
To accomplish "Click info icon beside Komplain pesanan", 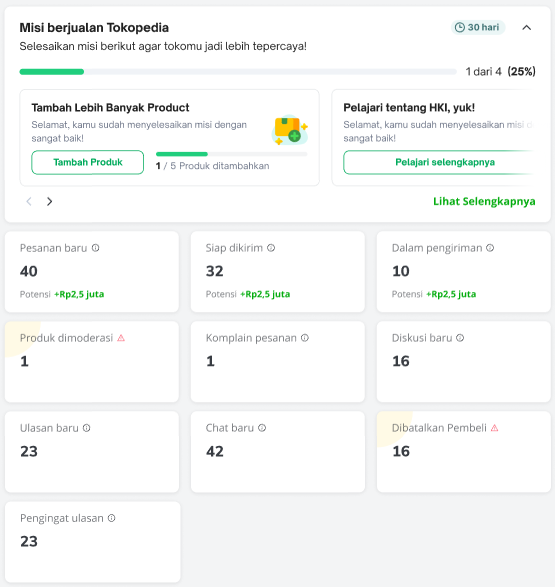I will (x=305, y=338).
